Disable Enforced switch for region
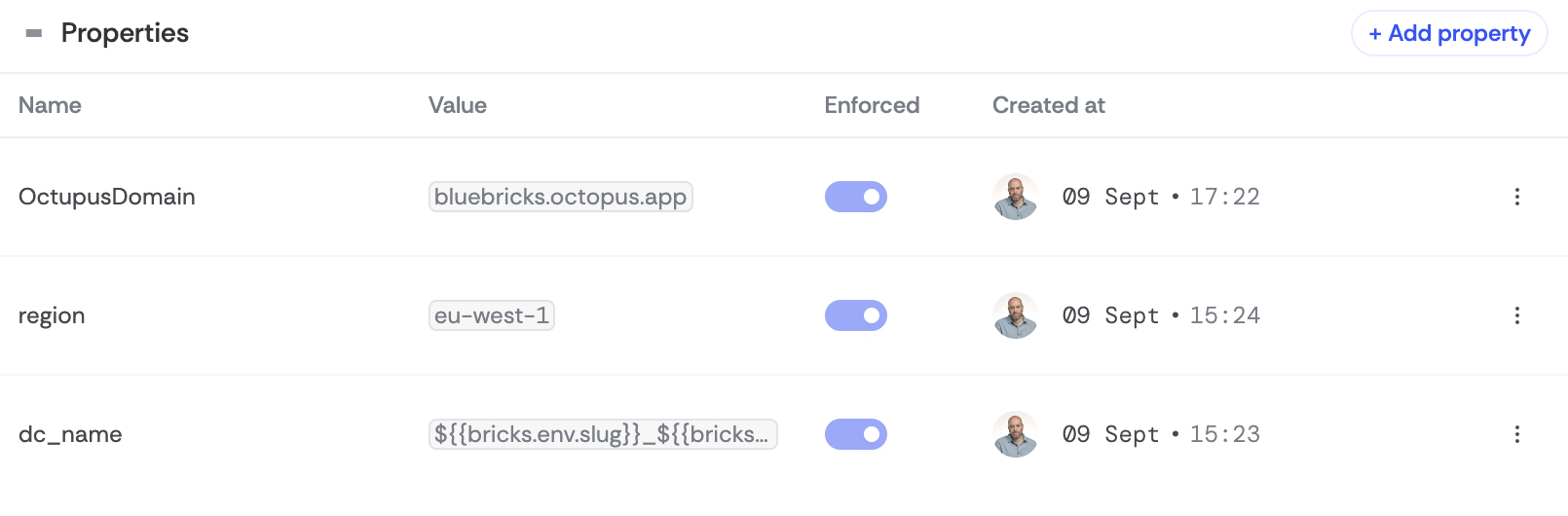Image resolution: width=1568 pixels, height=516 pixels. tap(856, 315)
